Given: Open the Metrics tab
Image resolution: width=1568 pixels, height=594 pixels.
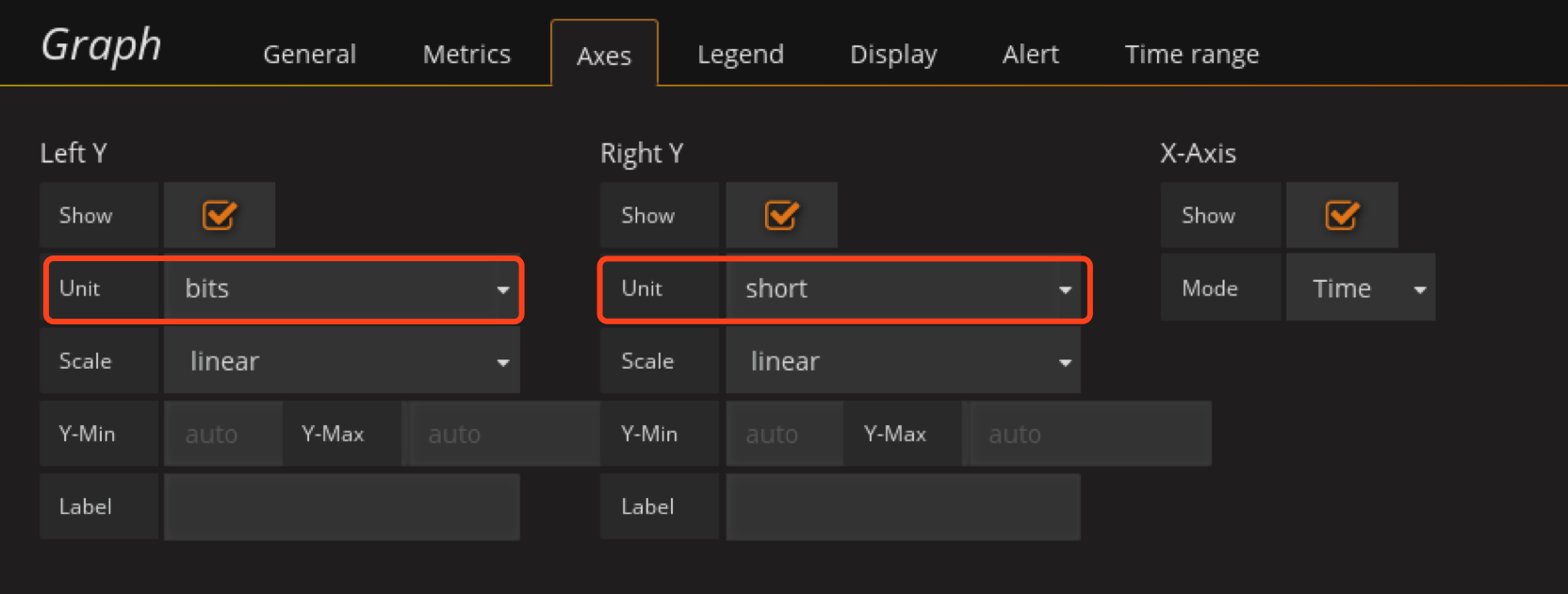Looking at the screenshot, I should 466,55.
